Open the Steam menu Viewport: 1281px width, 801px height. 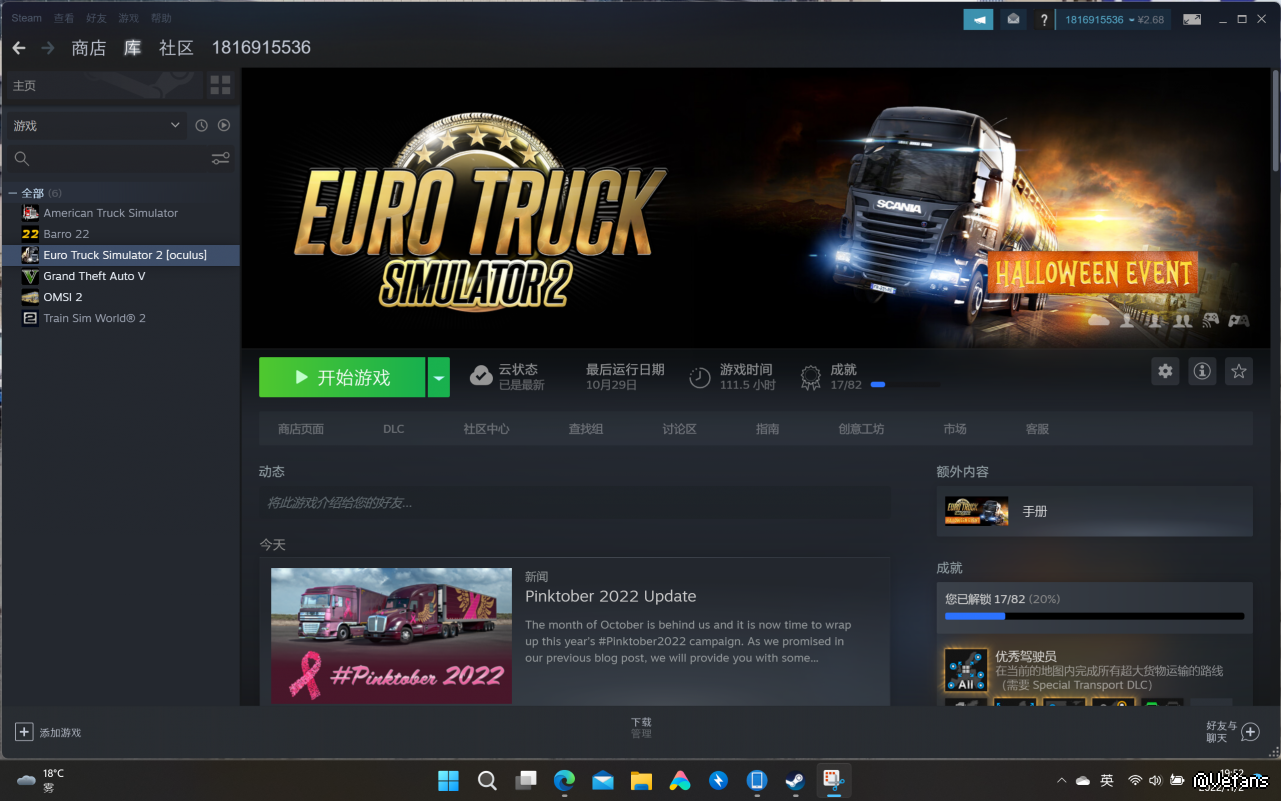pyautogui.click(x=27, y=18)
